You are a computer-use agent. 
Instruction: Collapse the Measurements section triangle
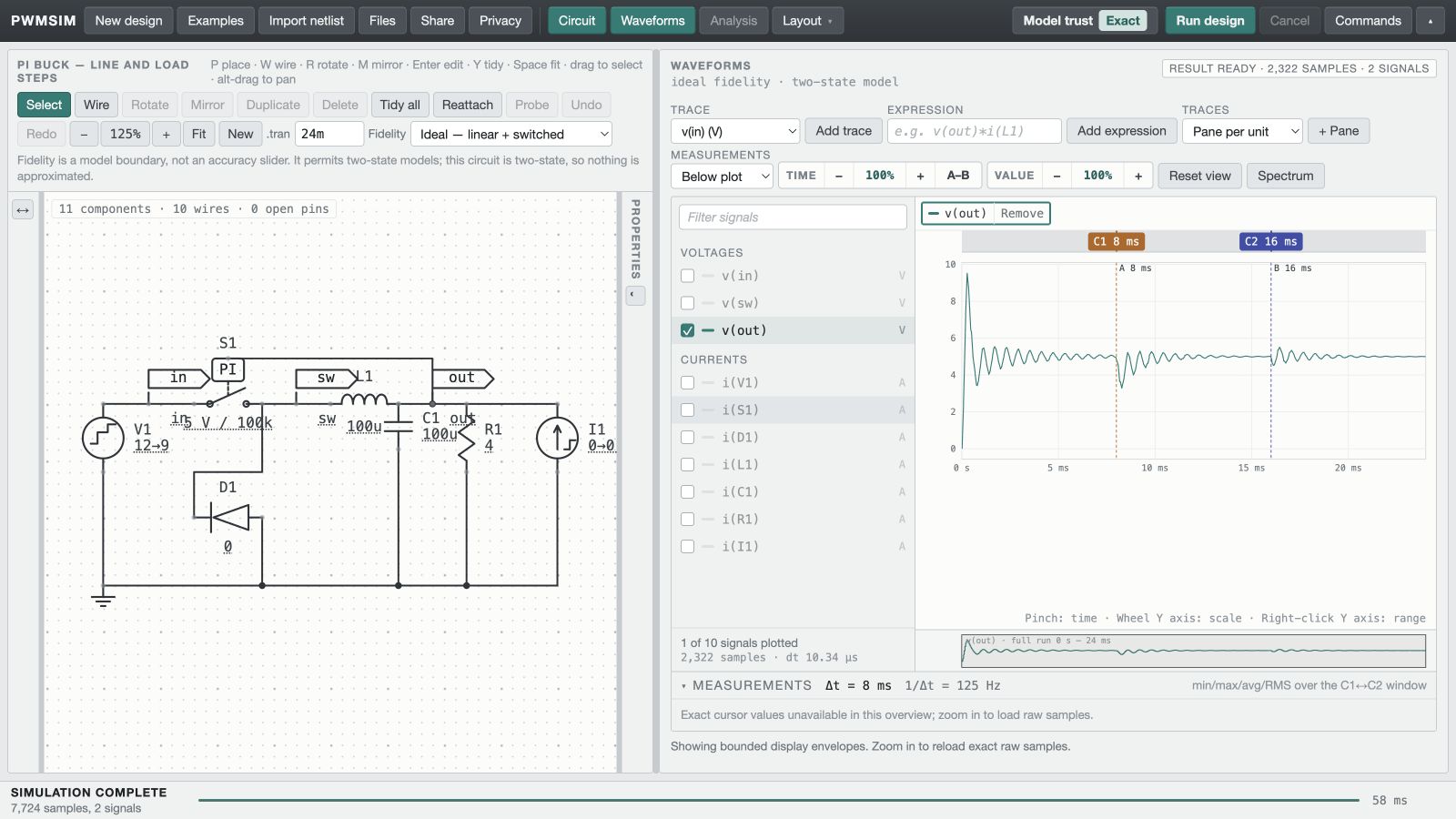683,686
